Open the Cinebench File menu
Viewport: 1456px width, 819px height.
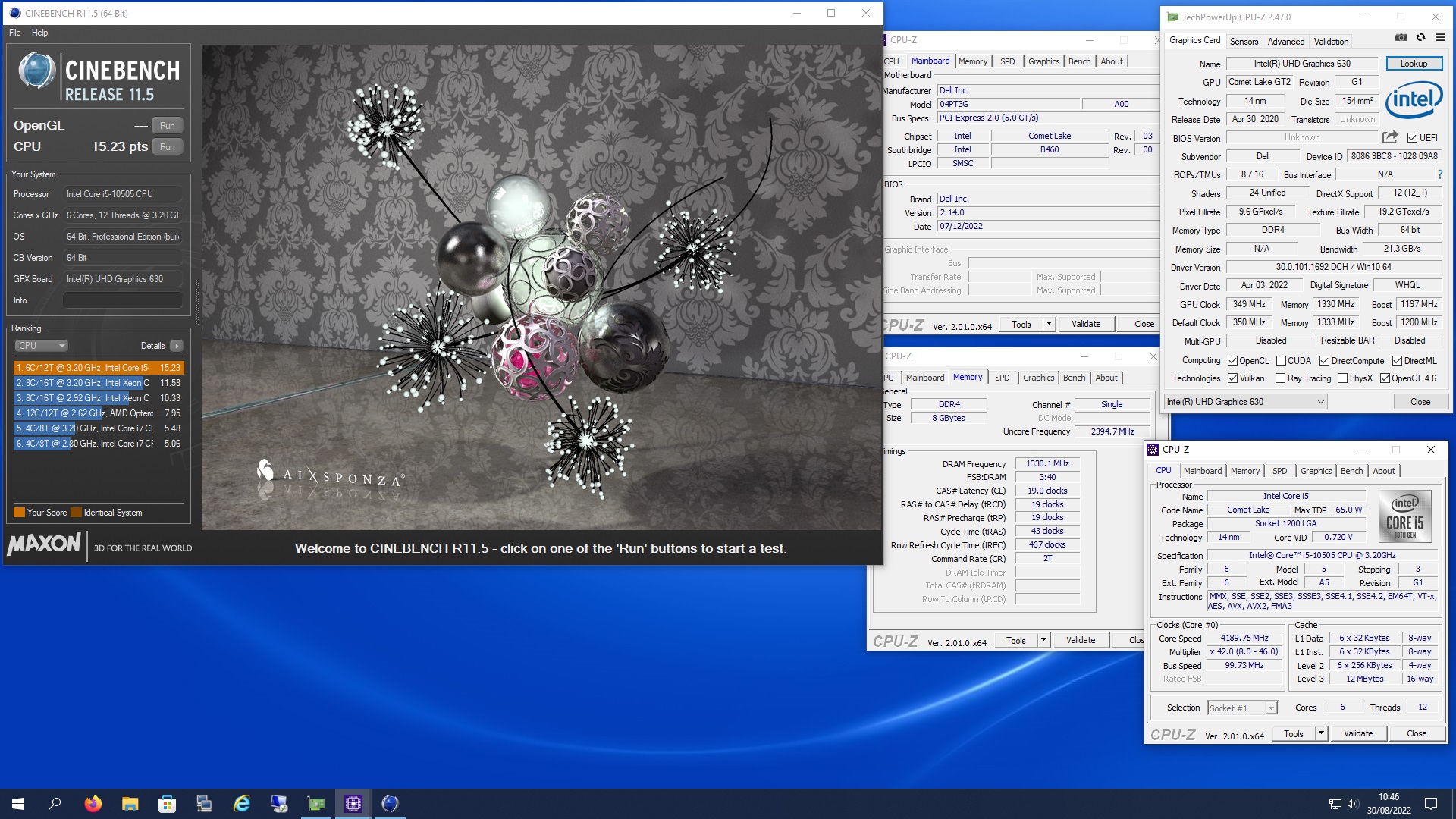point(15,33)
